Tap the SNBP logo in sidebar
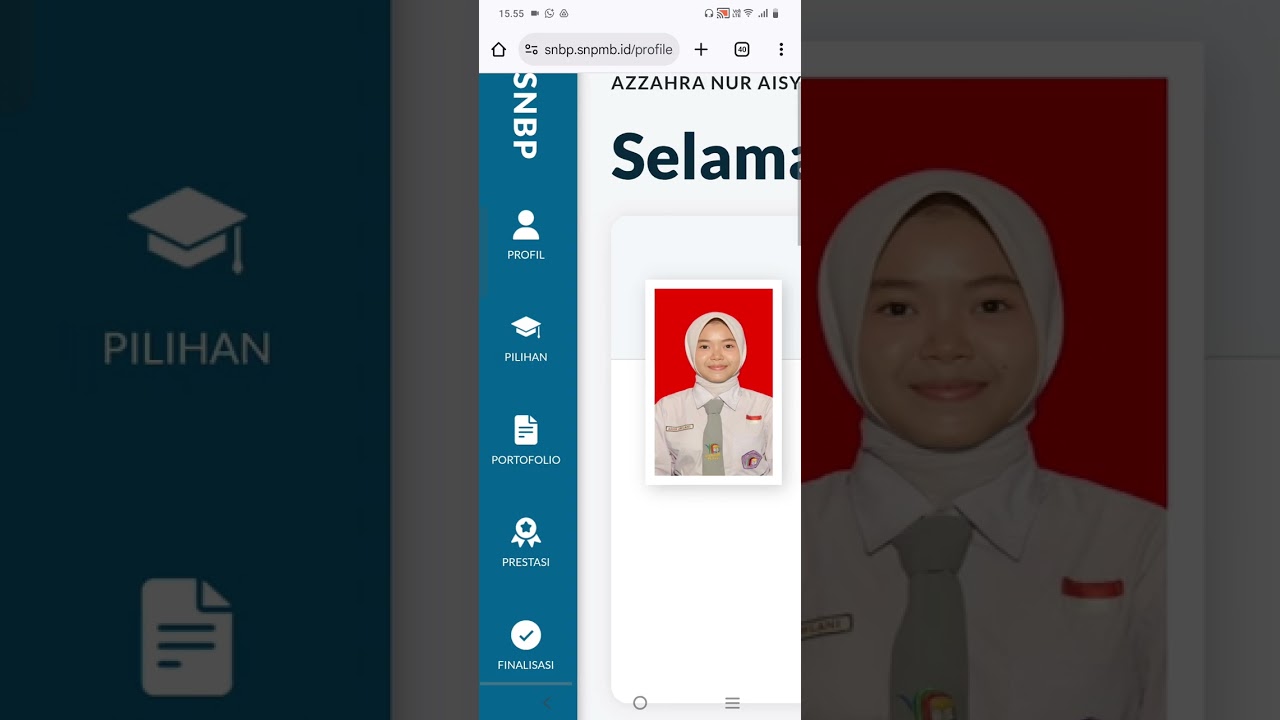Viewport: 1280px width, 720px height. pos(526,115)
